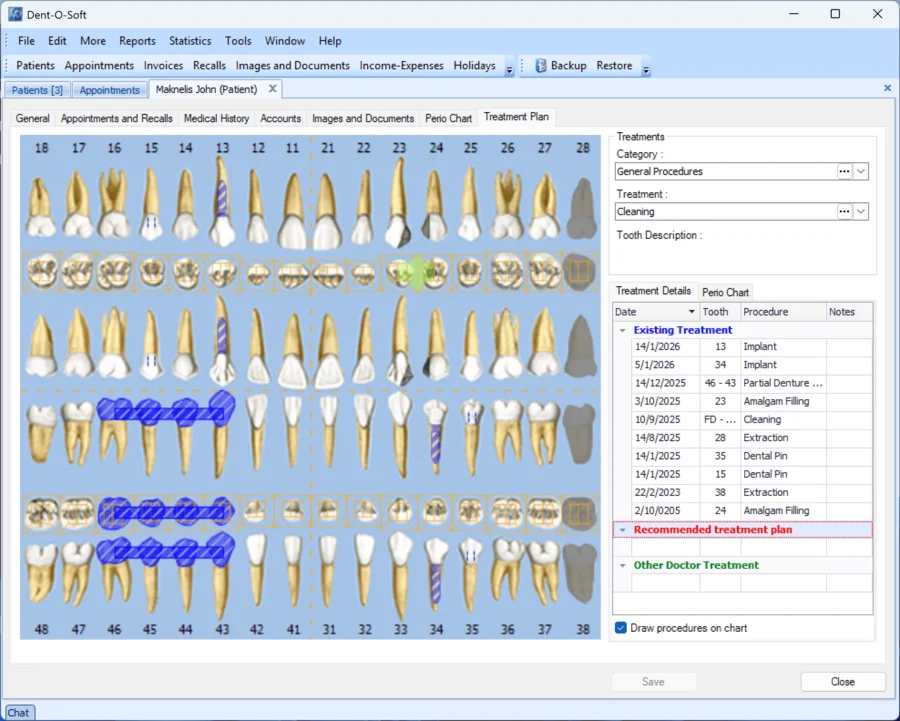This screenshot has height=721, width=900.
Task: Collapse the Existing Treatment section
Action: [623, 330]
